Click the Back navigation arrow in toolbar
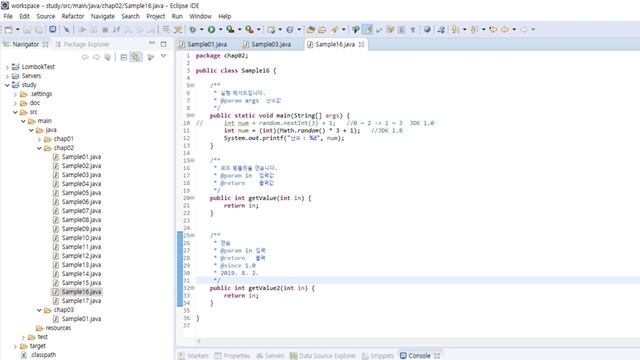Screen dimensions: 640x360 pos(505,29)
